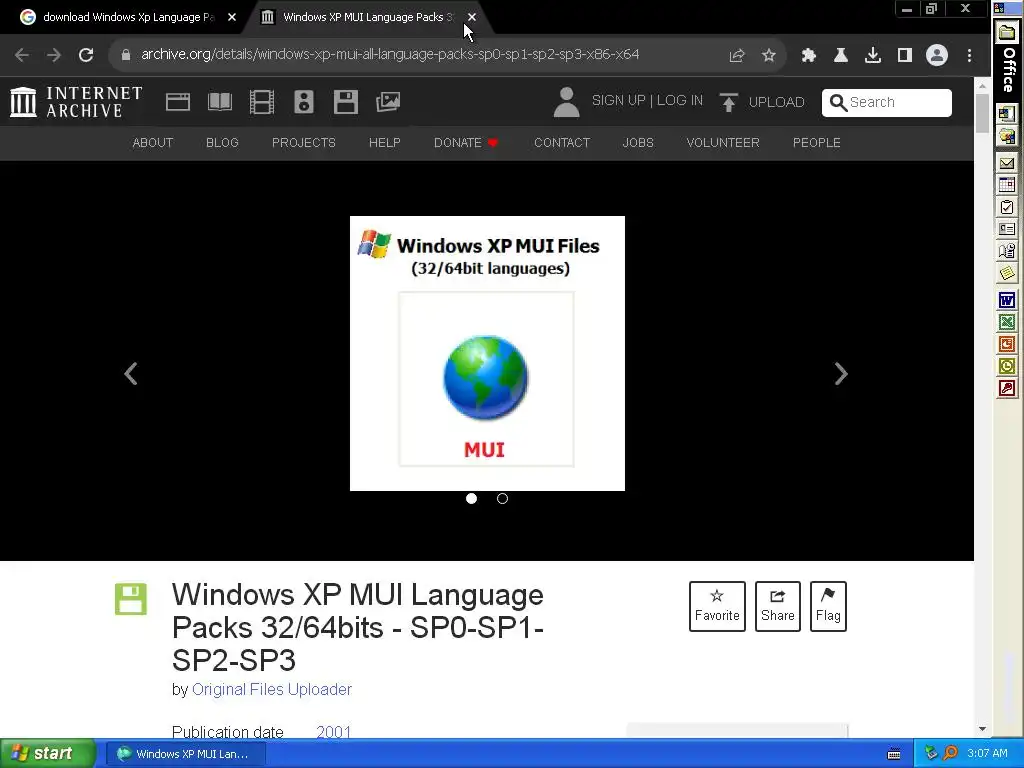Screen dimensions: 1024x768
Task: Open the VOLUNTEER menu item
Action: 723,142
